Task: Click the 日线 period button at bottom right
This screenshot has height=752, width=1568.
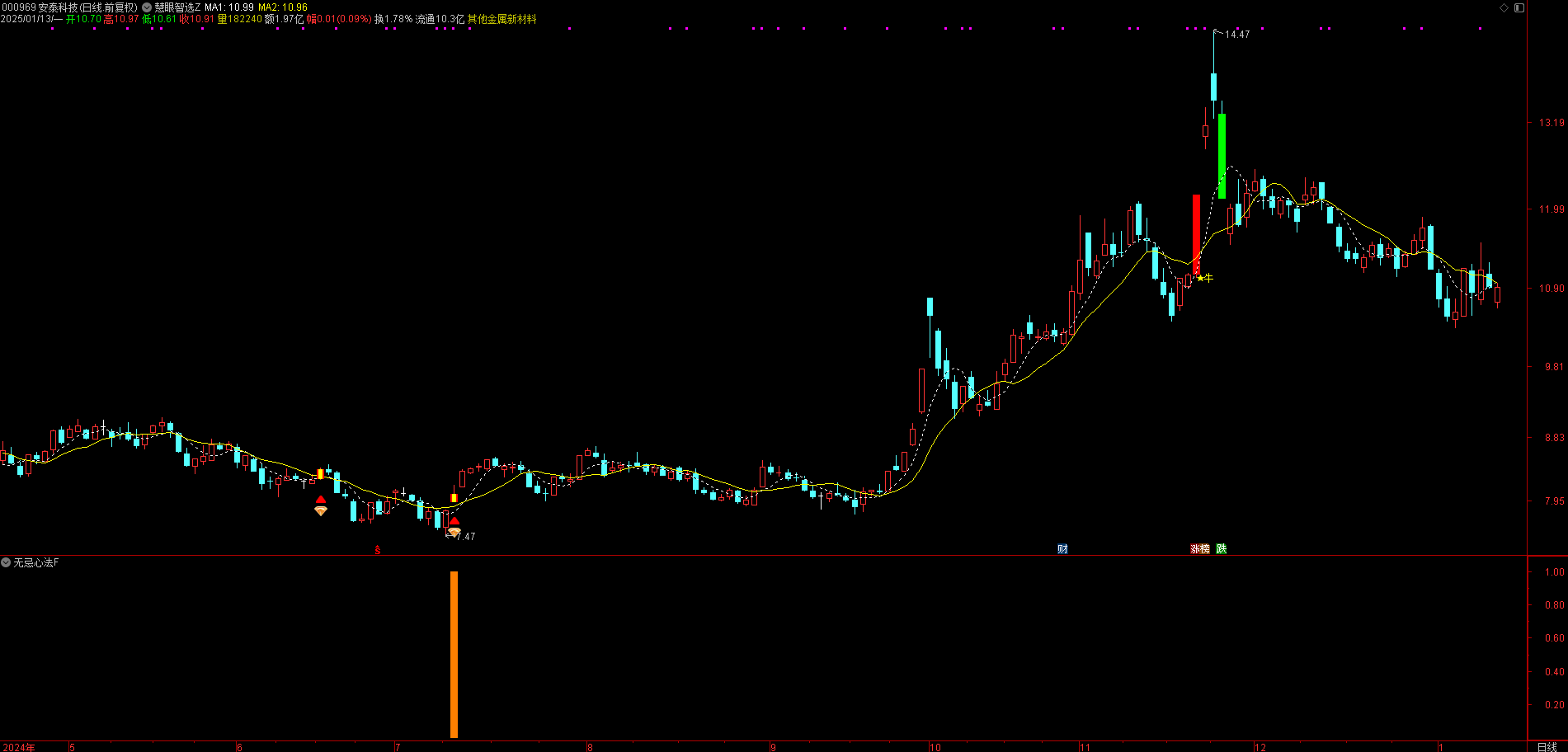Action: (x=1547, y=747)
